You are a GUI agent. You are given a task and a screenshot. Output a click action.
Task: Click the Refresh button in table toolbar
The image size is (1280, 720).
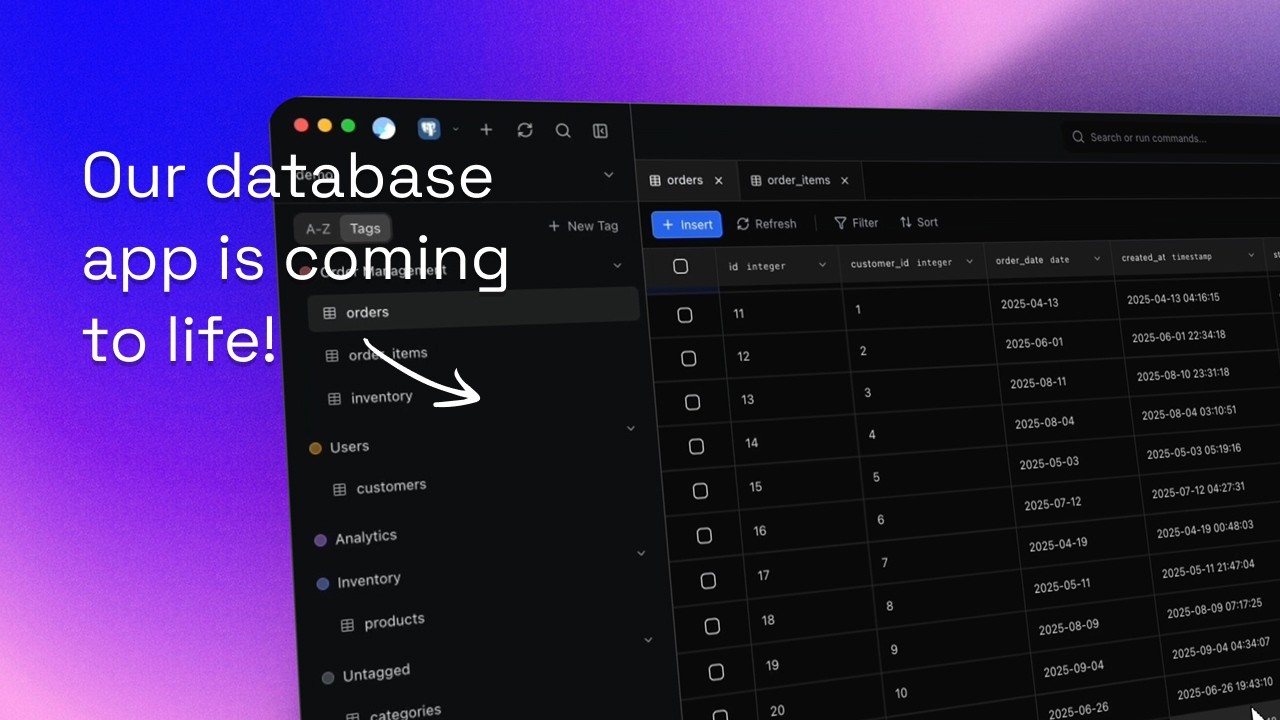pyautogui.click(x=767, y=224)
